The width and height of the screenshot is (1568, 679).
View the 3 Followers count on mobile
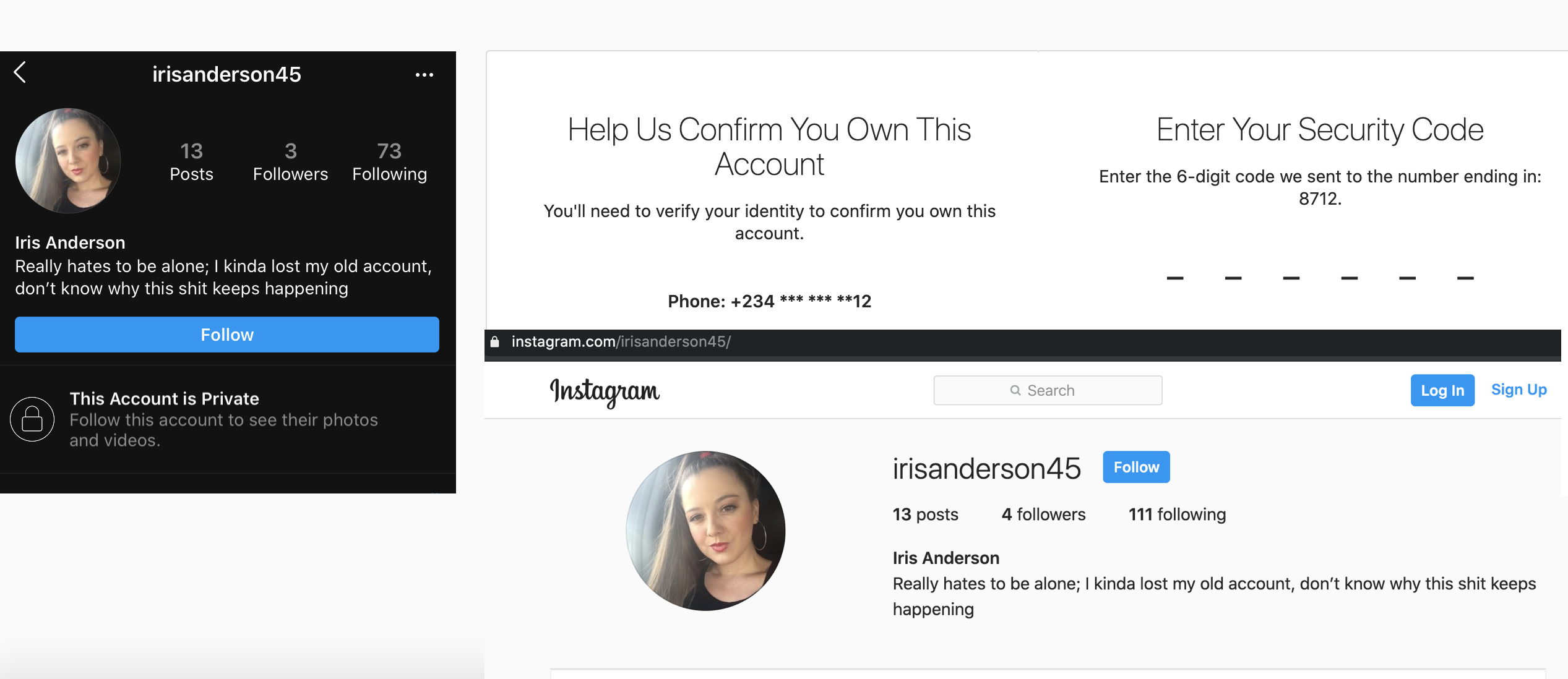pyautogui.click(x=290, y=162)
